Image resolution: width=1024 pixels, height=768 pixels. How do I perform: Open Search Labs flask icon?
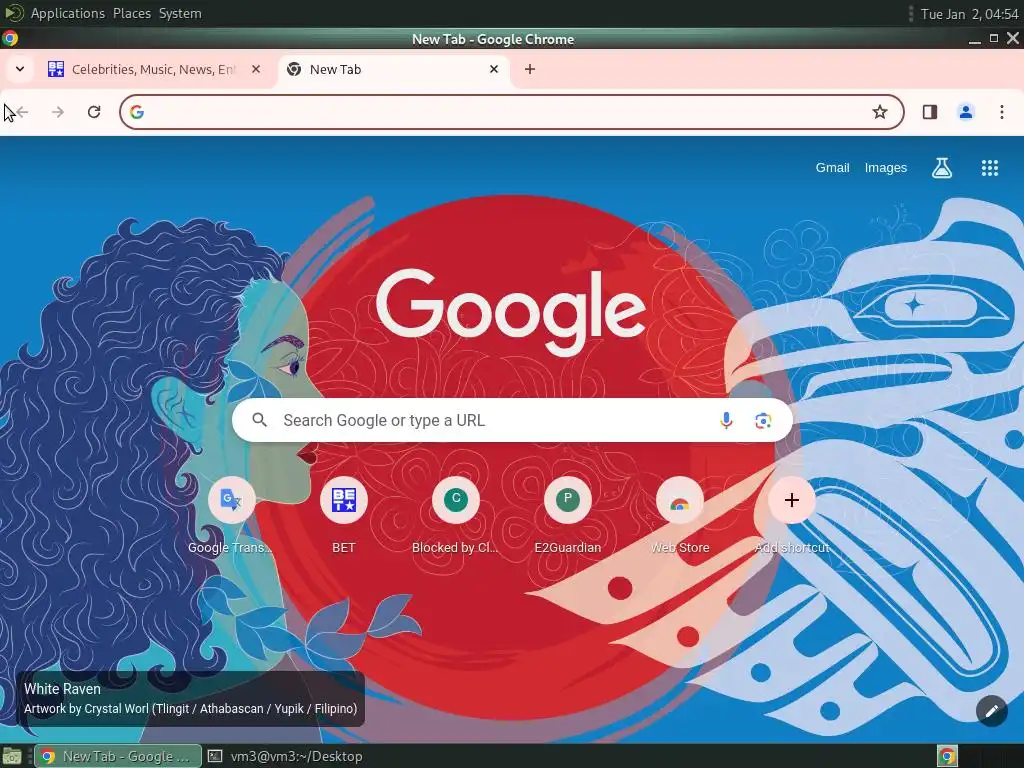(x=941, y=168)
